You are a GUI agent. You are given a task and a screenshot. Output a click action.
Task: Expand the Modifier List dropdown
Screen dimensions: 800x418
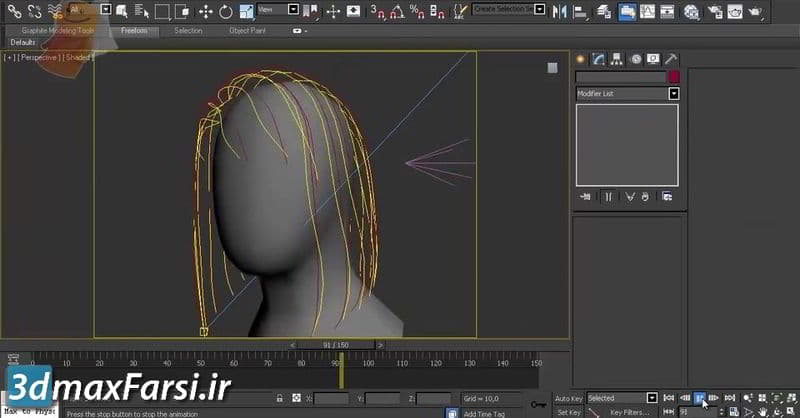(x=673, y=93)
